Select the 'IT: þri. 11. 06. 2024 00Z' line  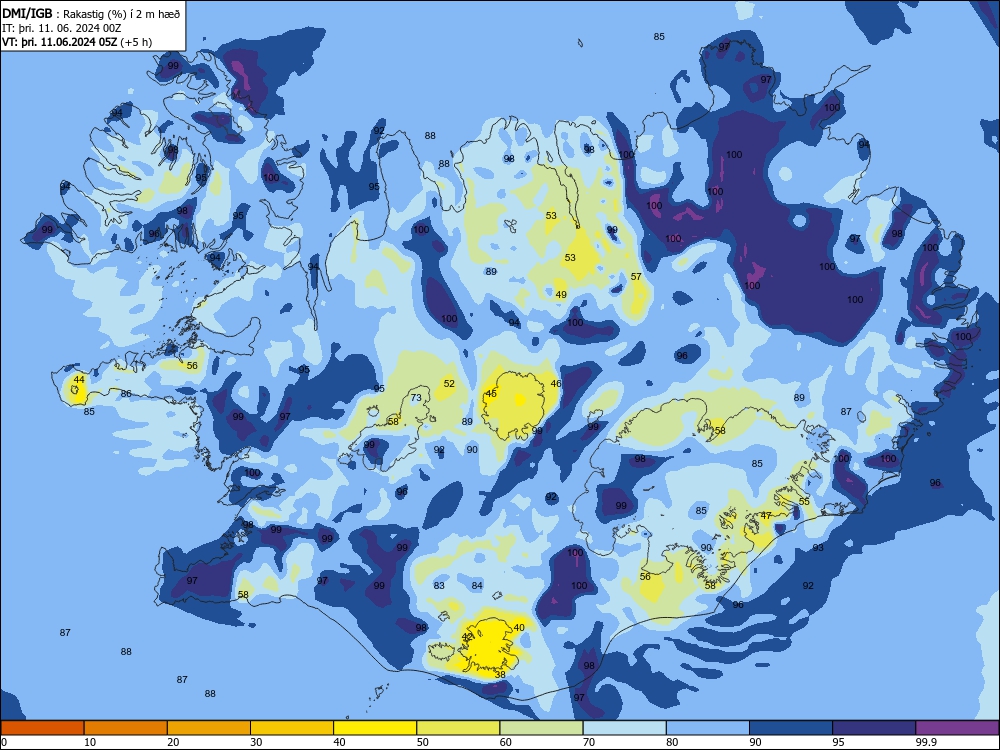point(61,28)
